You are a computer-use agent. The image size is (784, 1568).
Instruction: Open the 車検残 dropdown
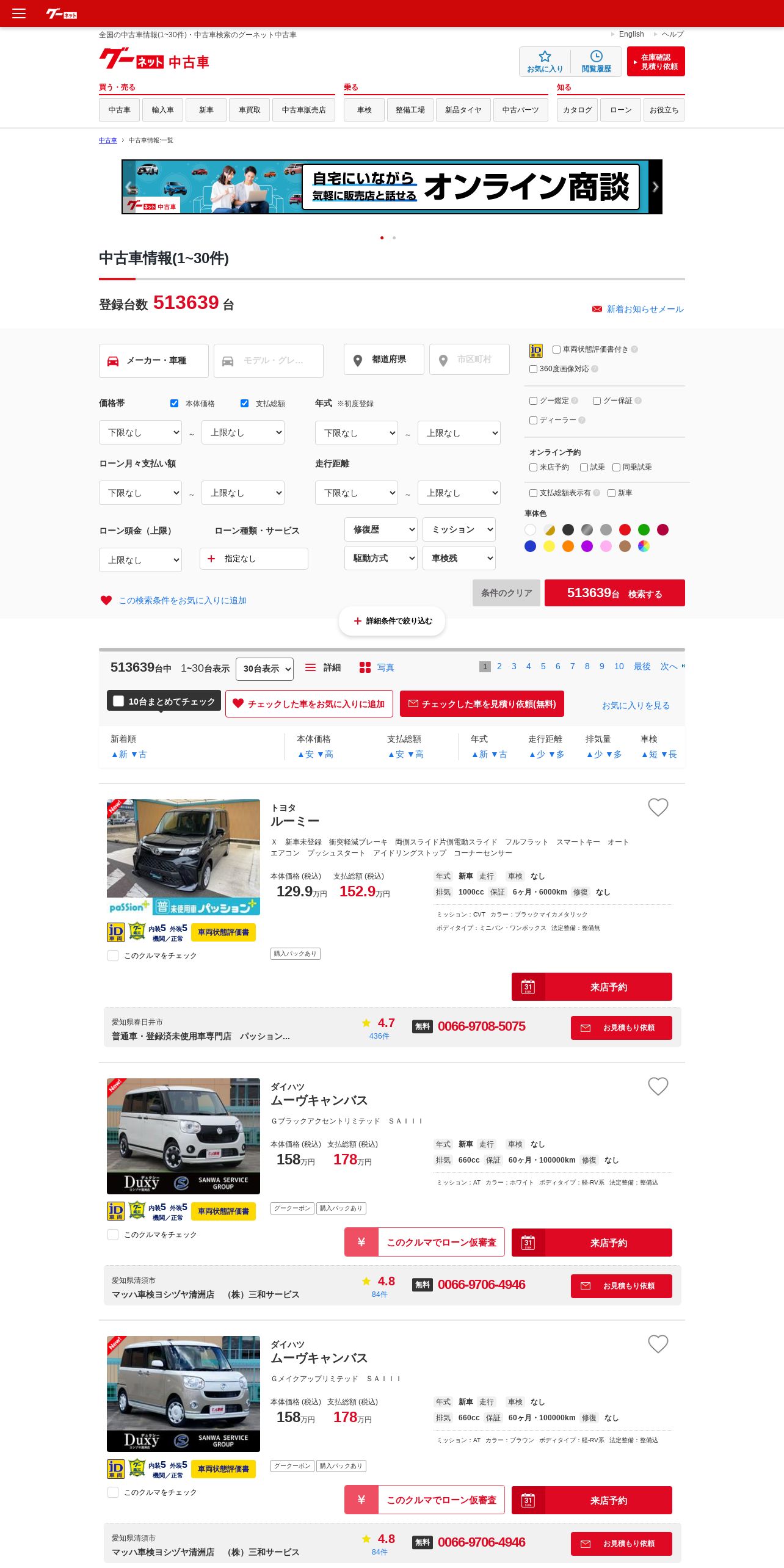coord(459,558)
